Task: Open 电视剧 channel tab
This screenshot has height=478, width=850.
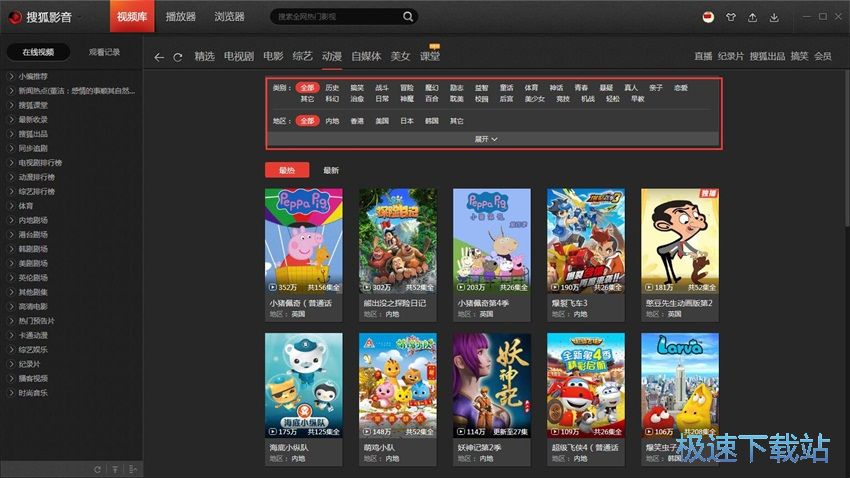Action: tap(239, 56)
